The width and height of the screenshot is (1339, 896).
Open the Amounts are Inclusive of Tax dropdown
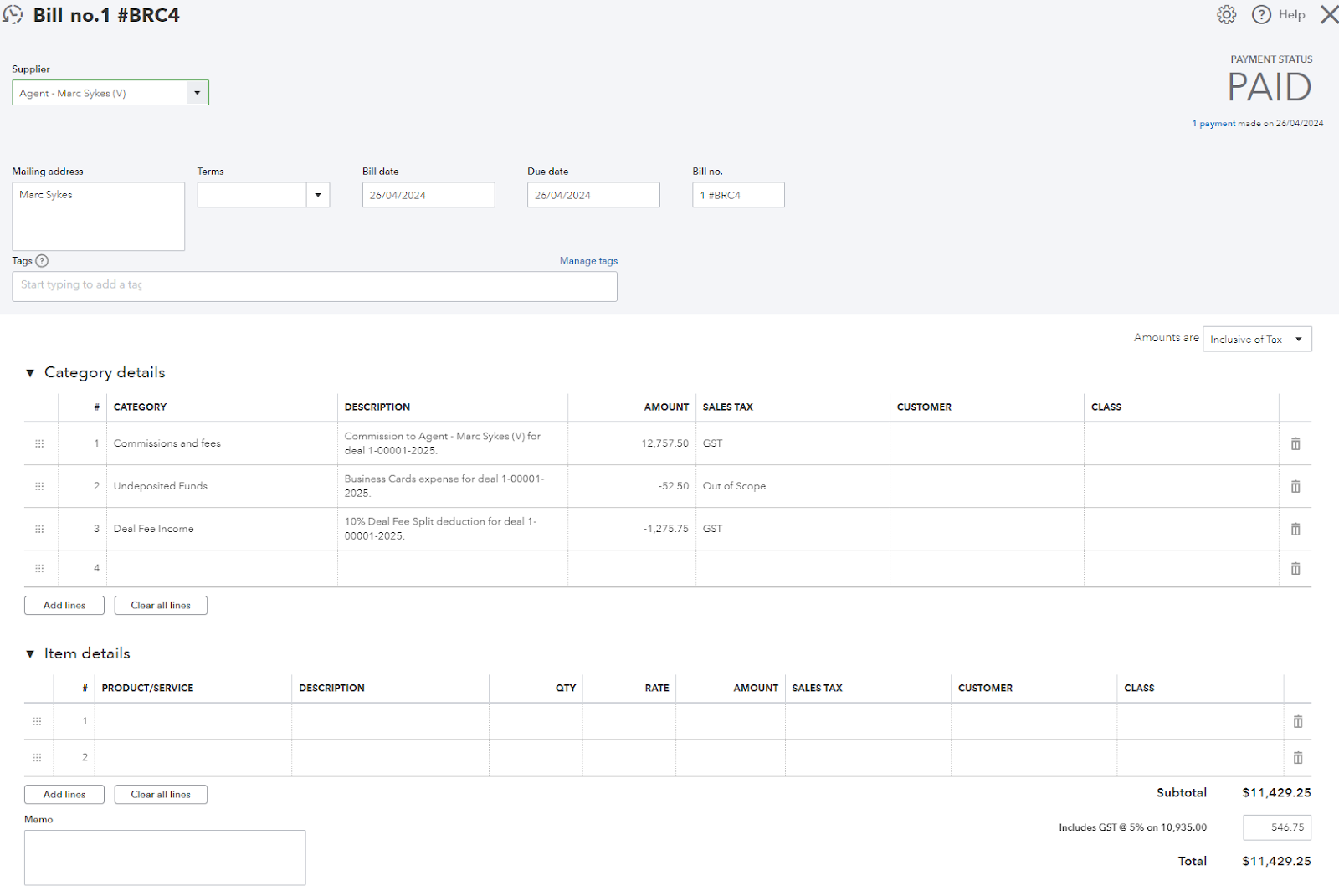pyautogui.click(x=1257, y=339)
